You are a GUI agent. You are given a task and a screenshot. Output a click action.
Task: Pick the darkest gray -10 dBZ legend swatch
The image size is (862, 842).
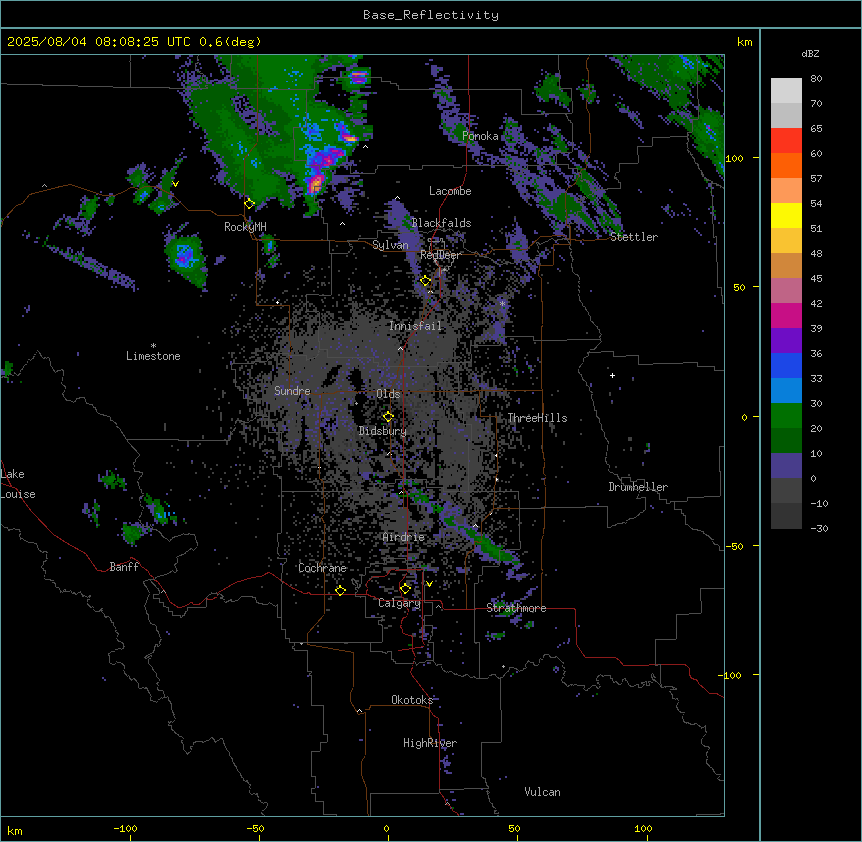coord(786,516)
